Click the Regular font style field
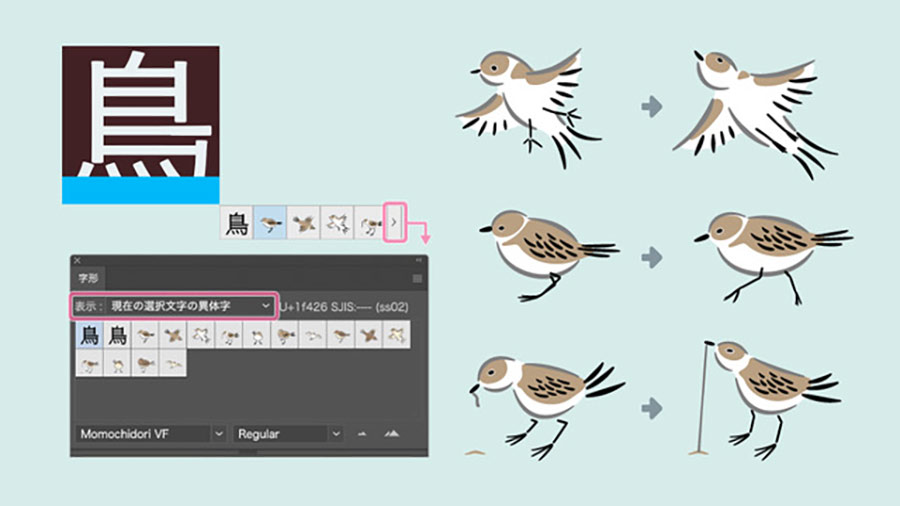 [x=282, y=434]
